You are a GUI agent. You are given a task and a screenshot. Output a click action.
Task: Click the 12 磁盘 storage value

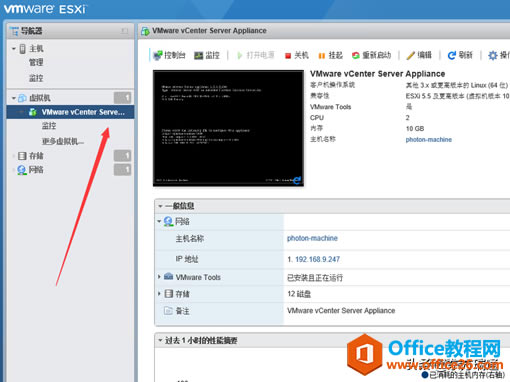(299, 294)
